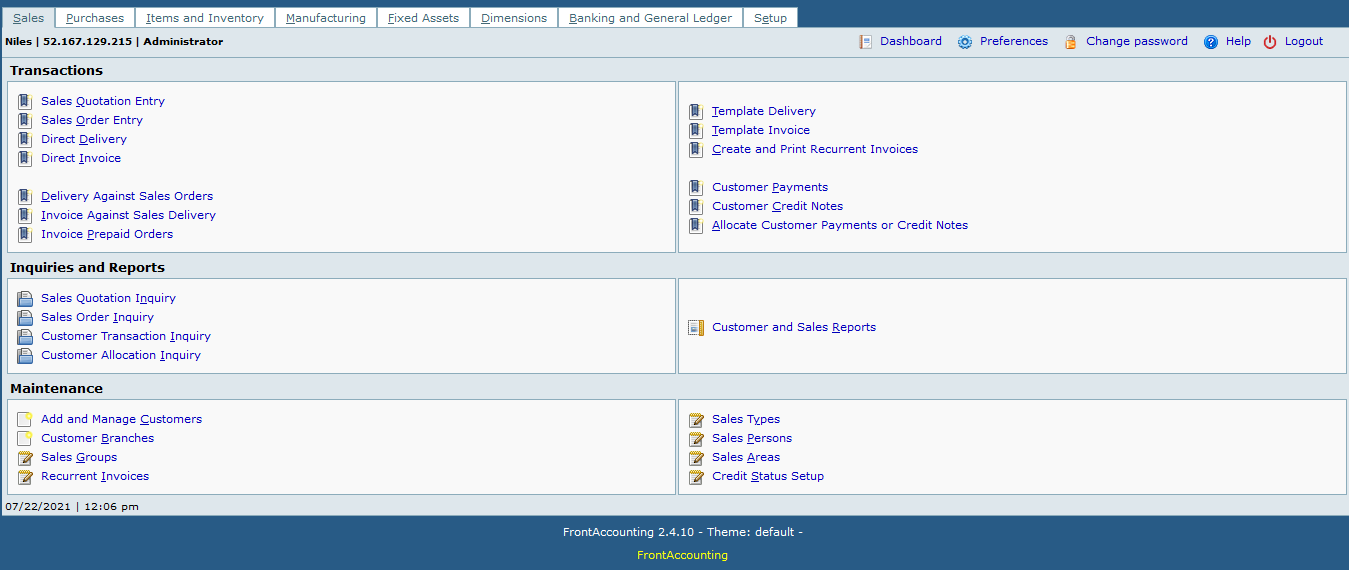Open the Items and Inventory tab
Screen dimensions: 1349x570
[x=205, y=18]
